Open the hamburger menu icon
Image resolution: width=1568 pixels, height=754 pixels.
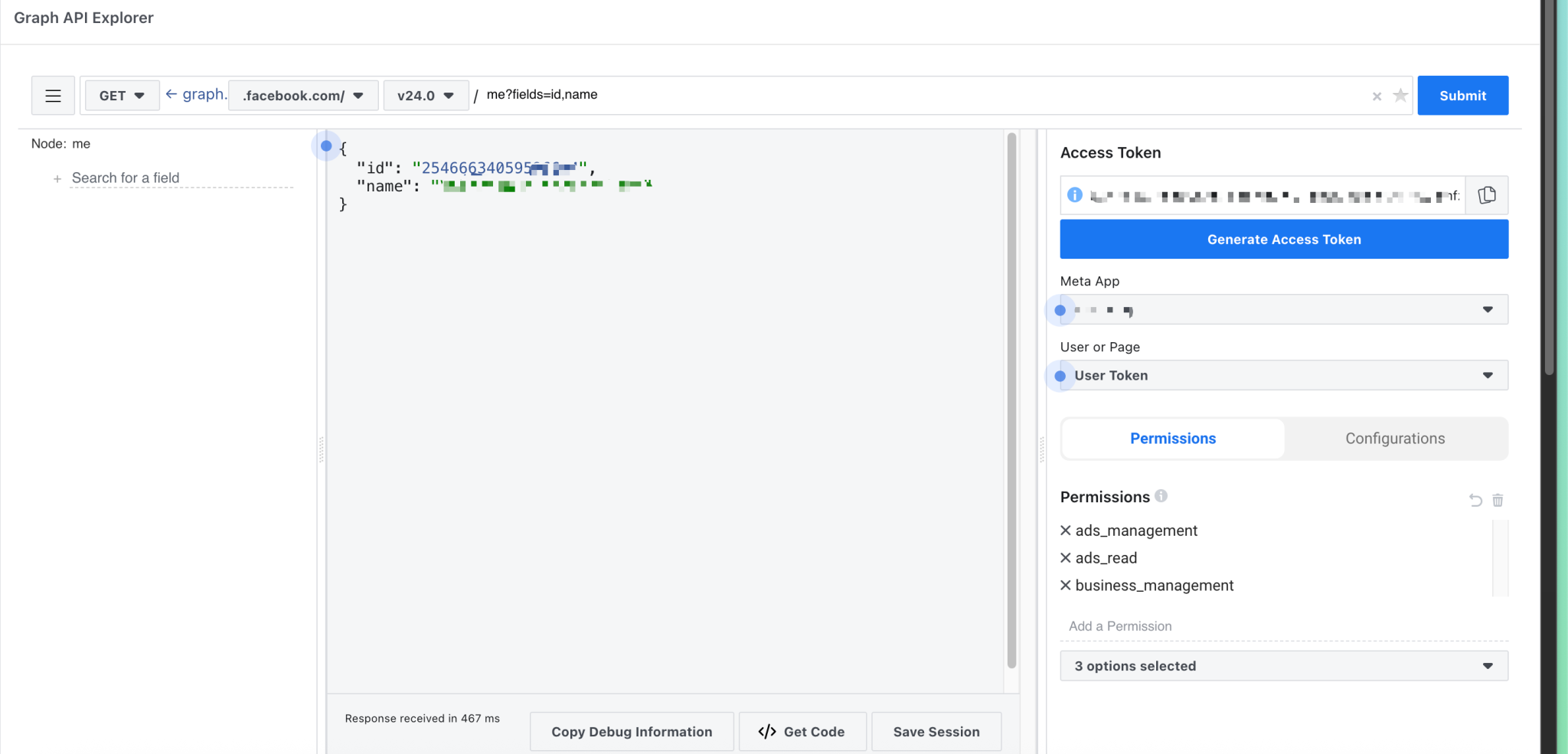click(52, 95)
